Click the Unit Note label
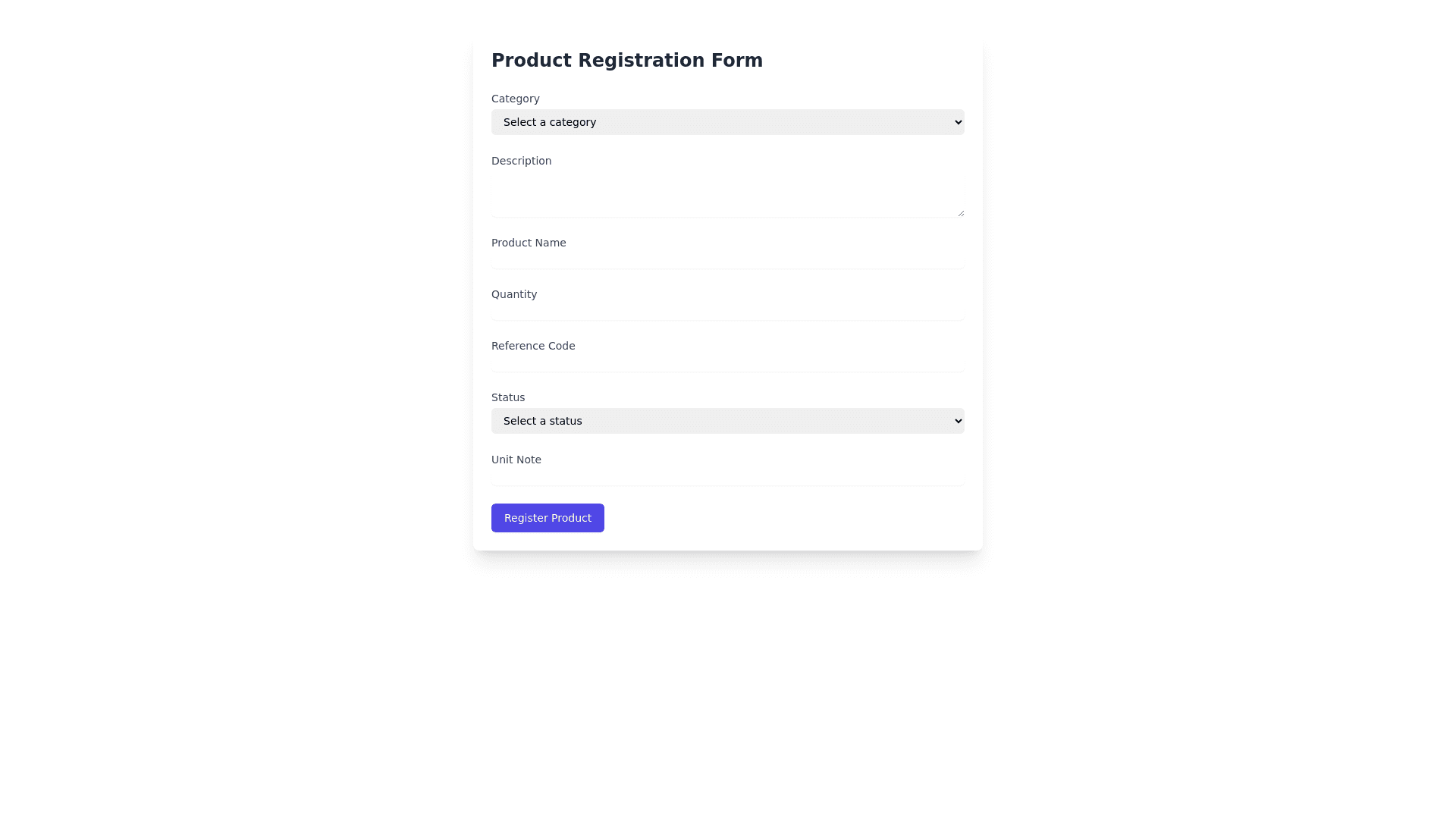This screenshot has height=819, width=1456. 516,460
